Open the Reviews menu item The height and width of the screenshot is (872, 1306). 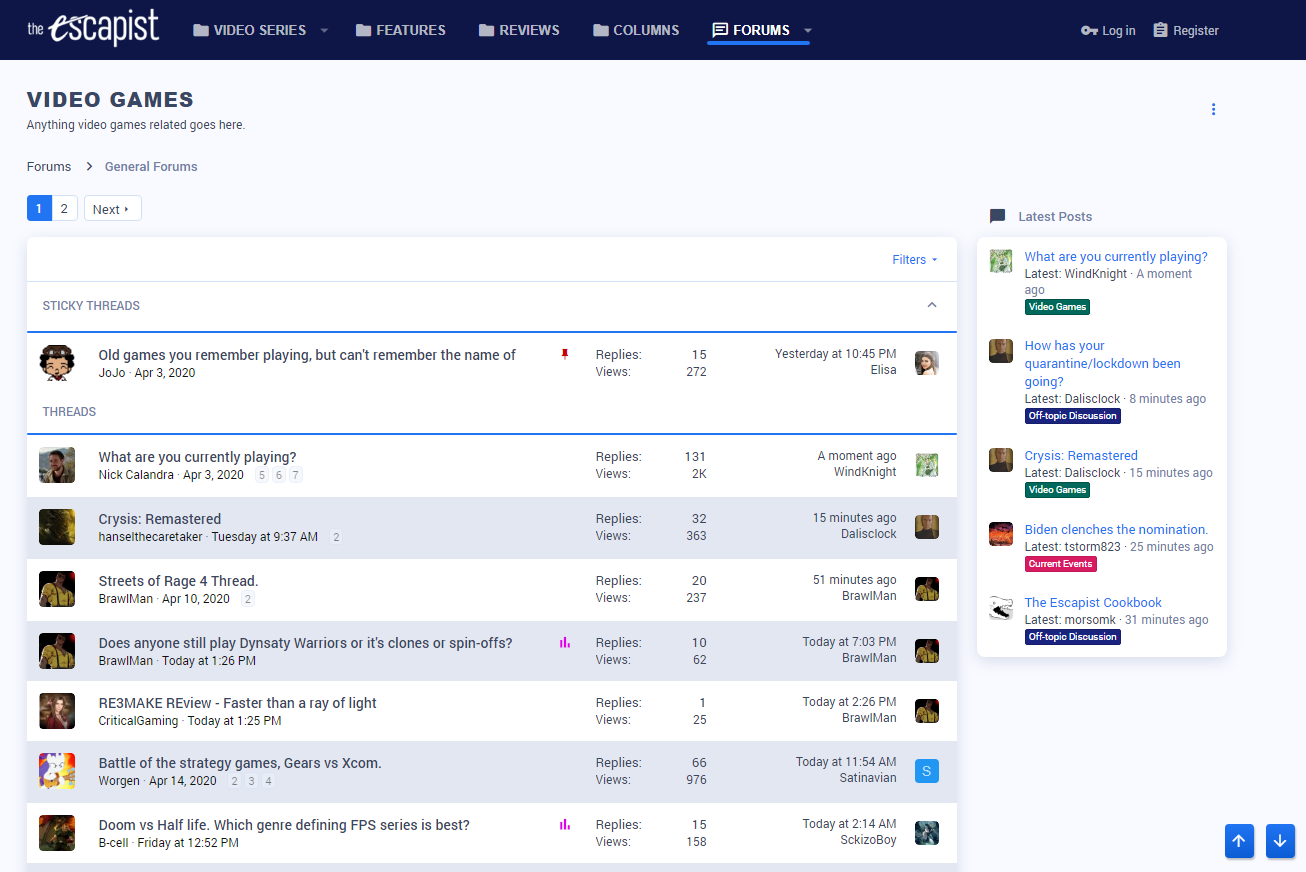coord(519,30)
